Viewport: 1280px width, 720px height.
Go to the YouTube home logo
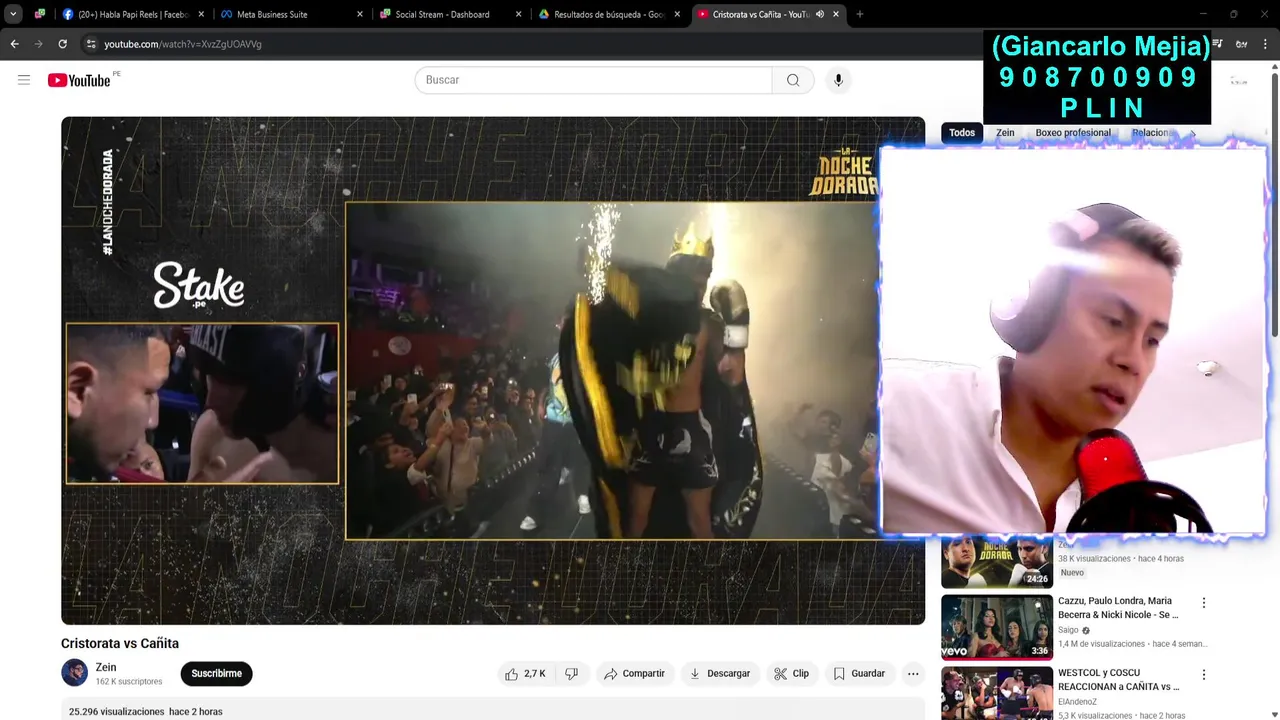[79, 80]
